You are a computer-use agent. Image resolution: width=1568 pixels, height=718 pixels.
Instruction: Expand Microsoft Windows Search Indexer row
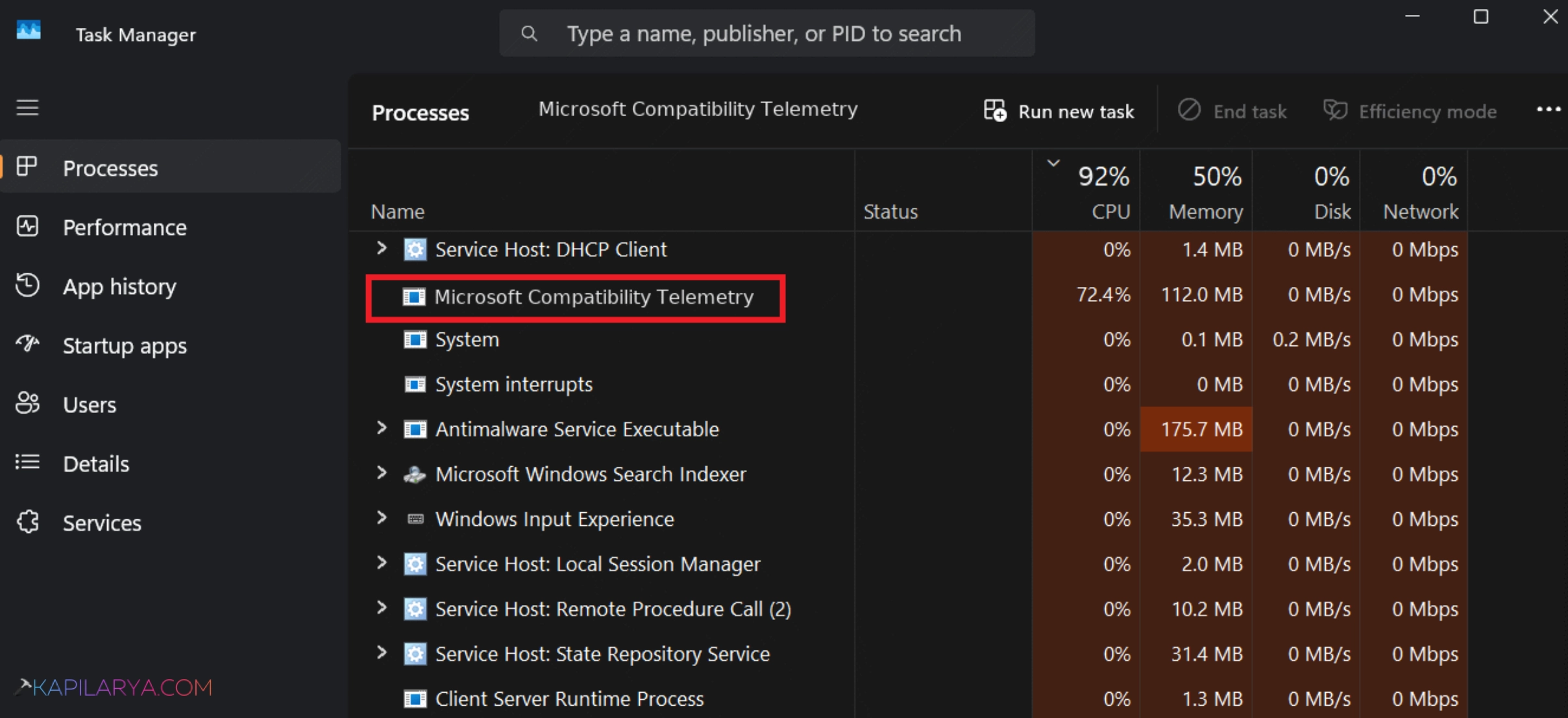[382, 473]
